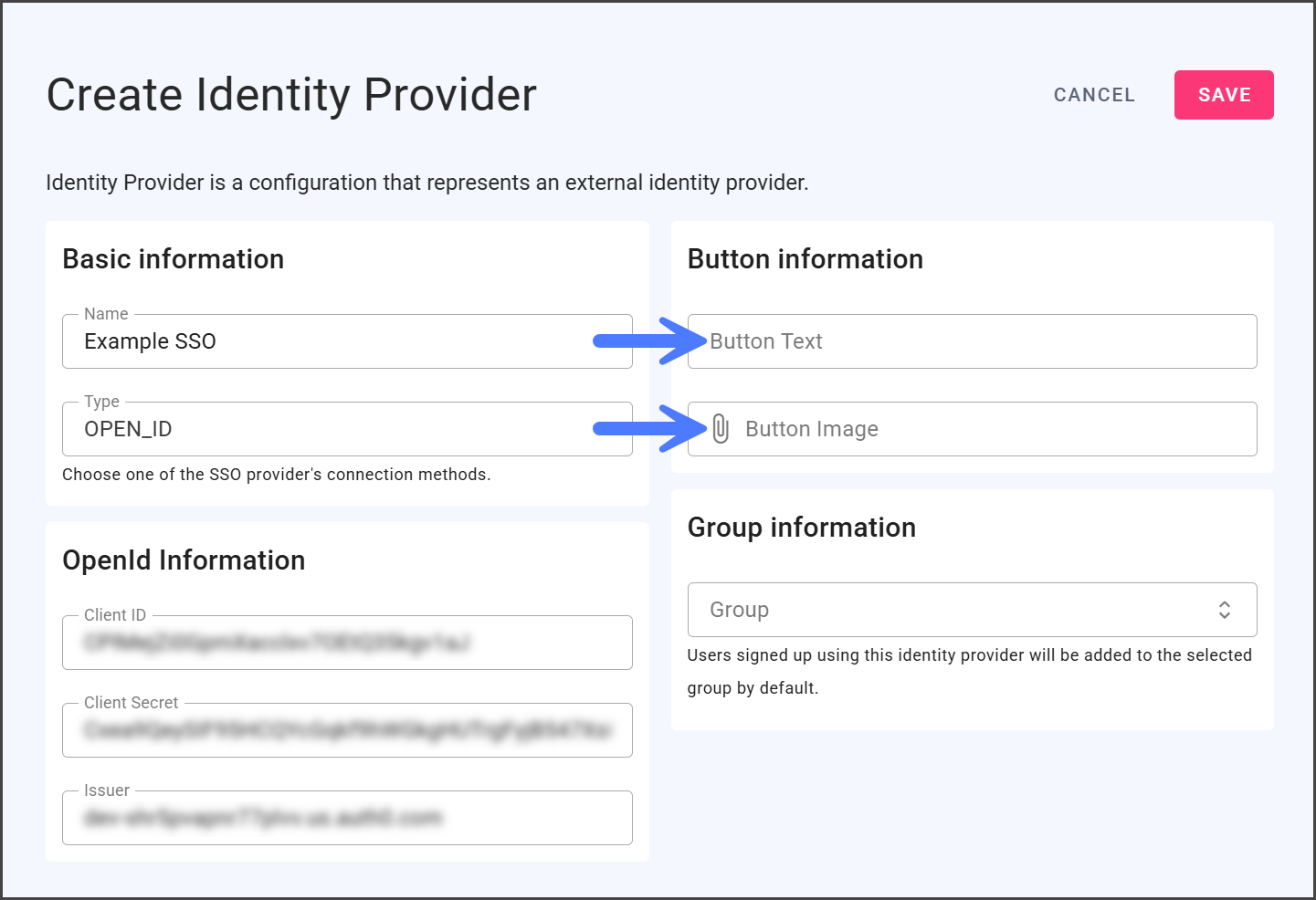Click the Group default assignment helper text

(x=968, y=671)
